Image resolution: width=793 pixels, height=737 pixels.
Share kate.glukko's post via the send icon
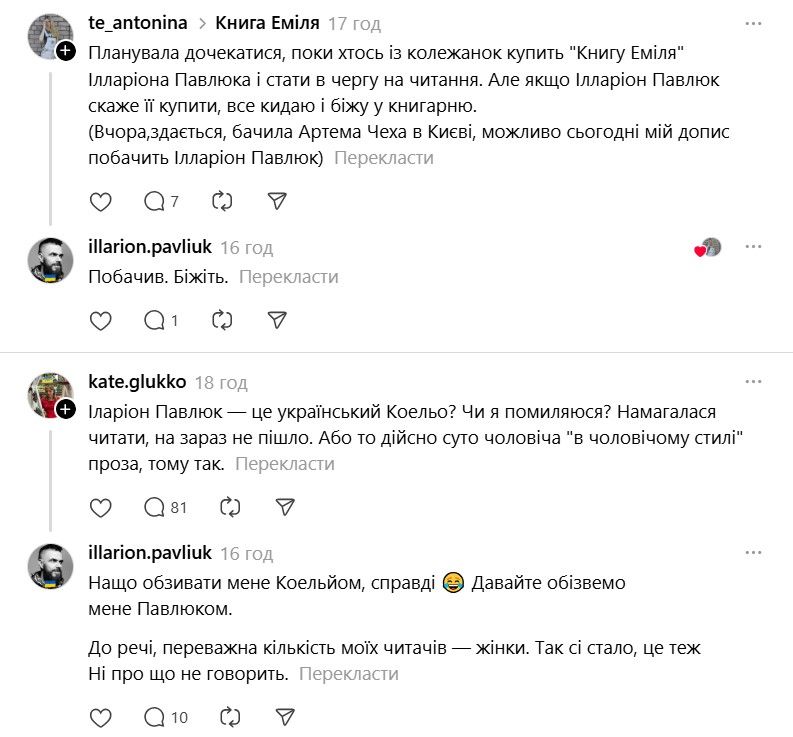tap(285, 507)
